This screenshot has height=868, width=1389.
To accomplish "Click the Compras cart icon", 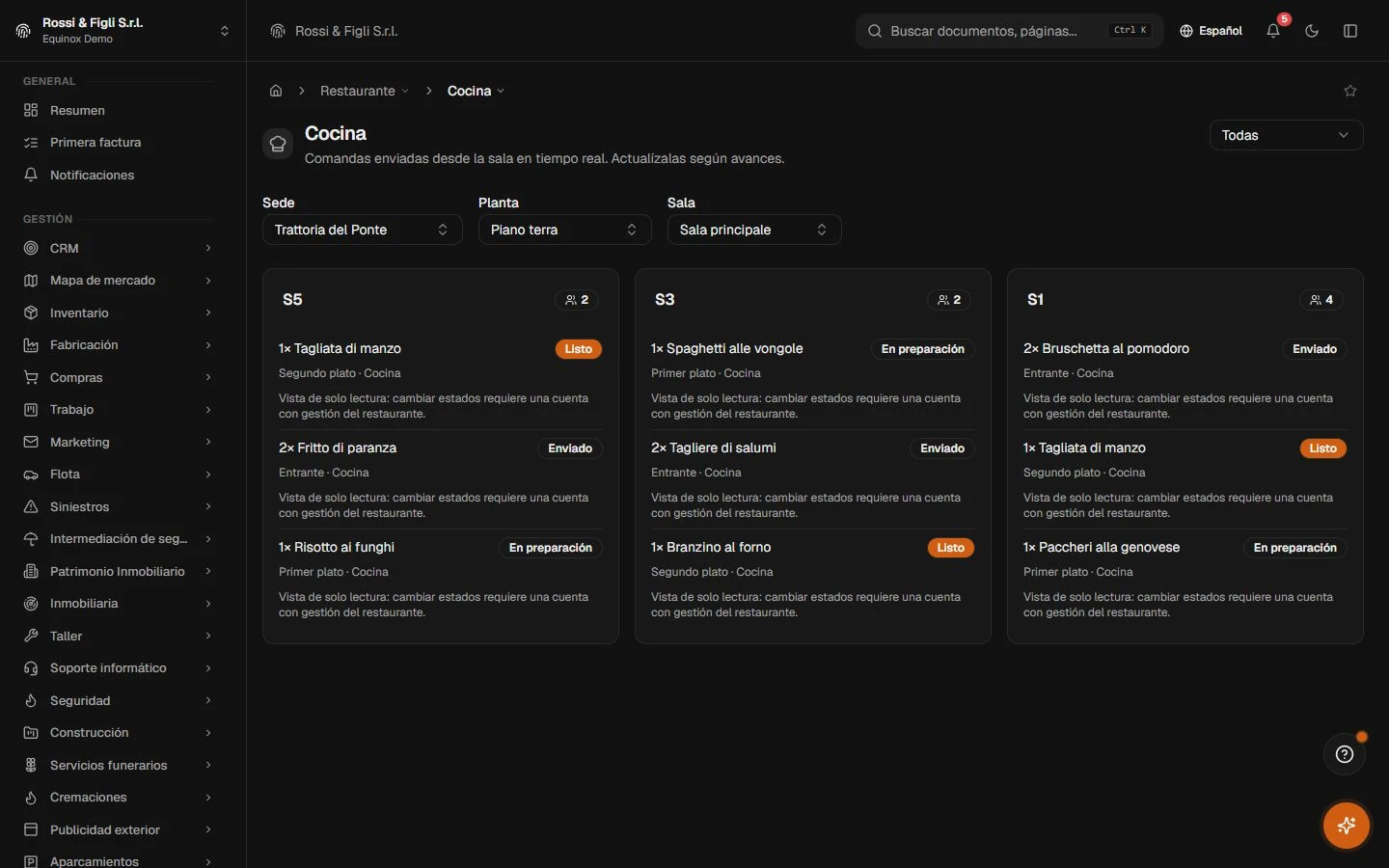I will click(x=31, y=377).
